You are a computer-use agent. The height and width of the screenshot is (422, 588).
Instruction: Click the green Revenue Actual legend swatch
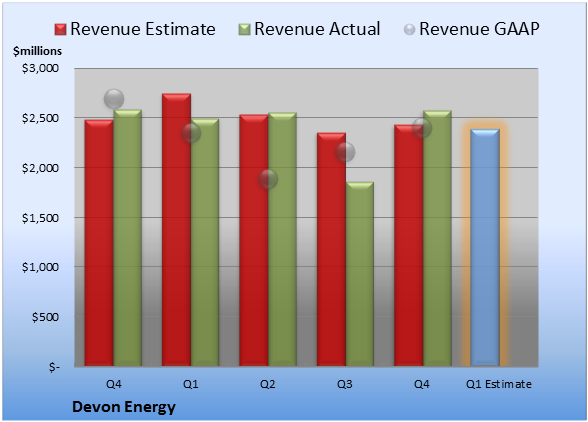point(244,29)
